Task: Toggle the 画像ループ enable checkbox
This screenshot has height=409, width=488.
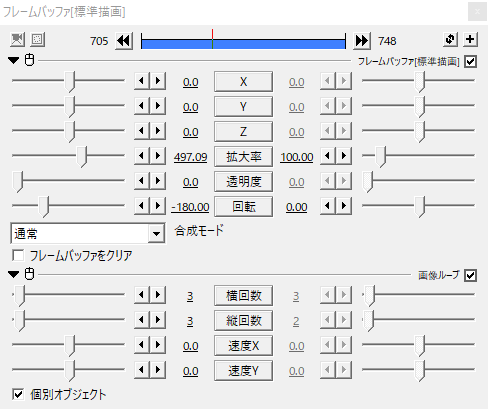Action: (470, 276)
